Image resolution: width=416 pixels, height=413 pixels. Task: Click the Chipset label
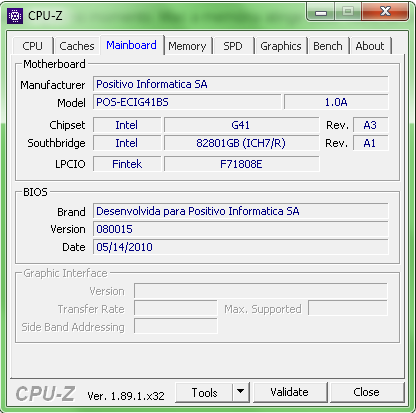(67, 125)
